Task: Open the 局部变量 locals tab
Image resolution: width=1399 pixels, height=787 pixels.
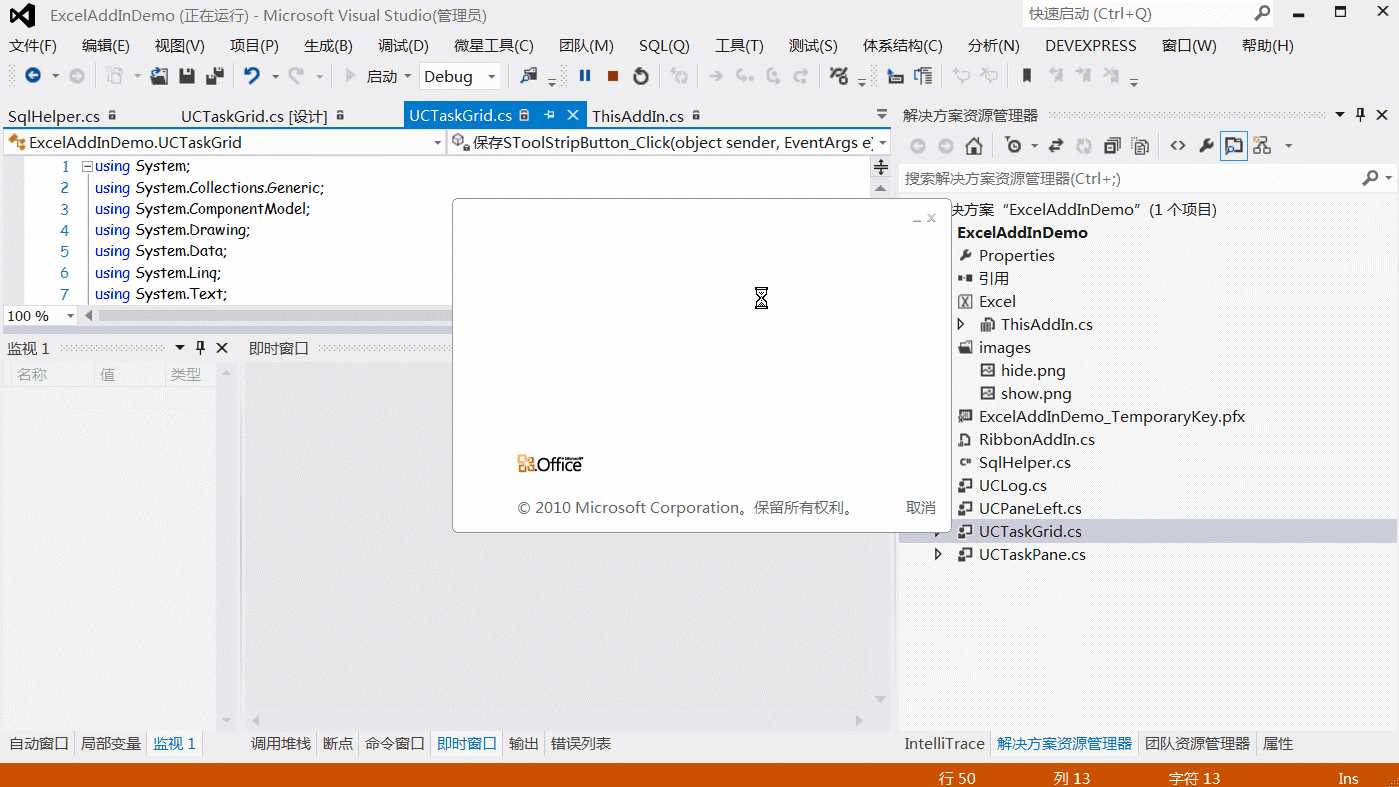Action: point(111,743)
